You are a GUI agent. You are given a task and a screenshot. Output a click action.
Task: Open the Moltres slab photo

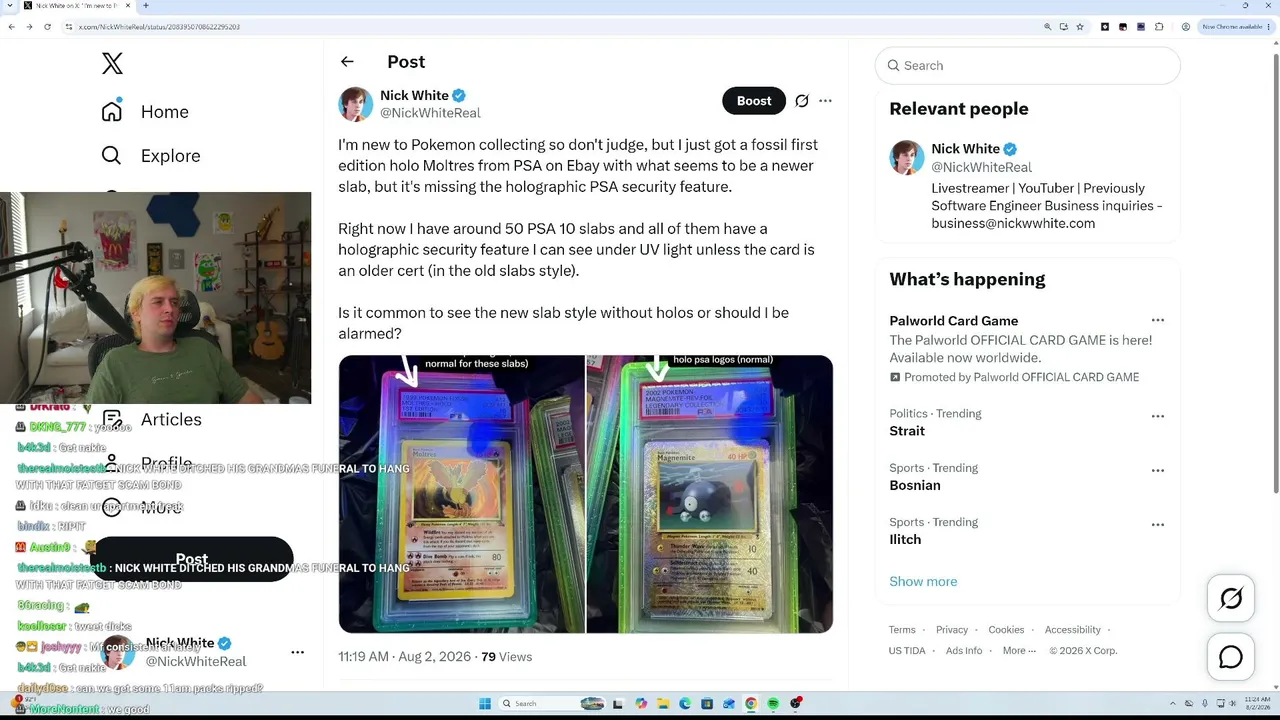pyautogui.click(x=461, y=494)
